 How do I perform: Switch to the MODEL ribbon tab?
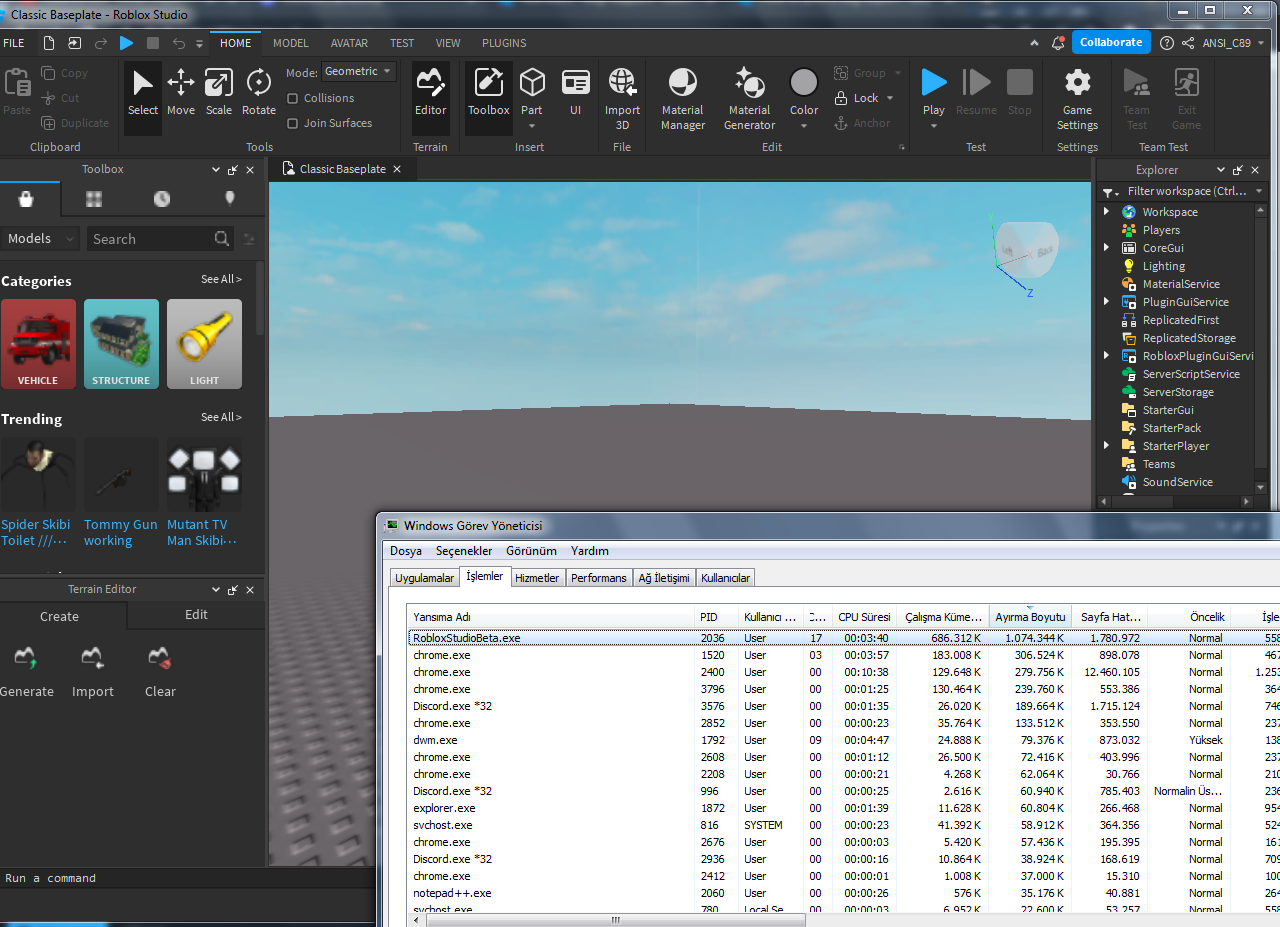290,43
